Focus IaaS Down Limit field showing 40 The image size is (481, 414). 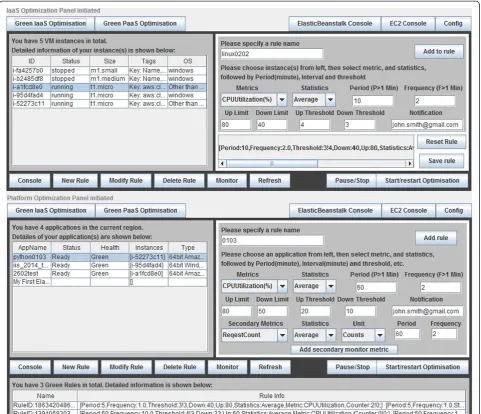click(271, 125)
